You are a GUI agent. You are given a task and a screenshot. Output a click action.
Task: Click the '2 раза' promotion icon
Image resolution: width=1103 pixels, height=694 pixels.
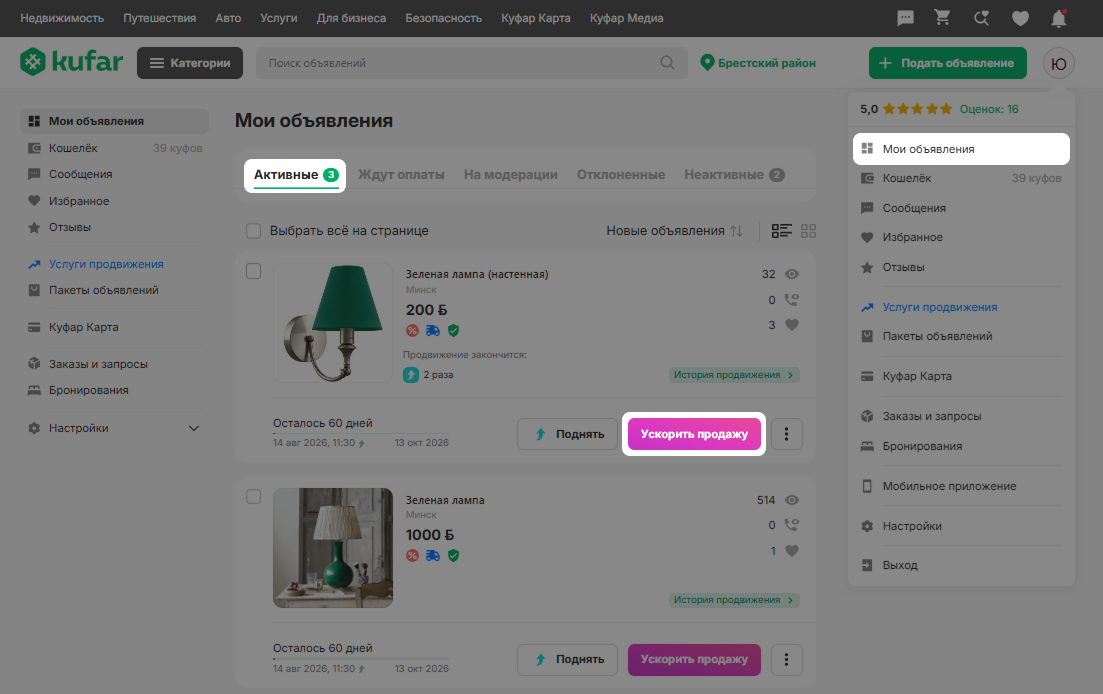coord(411,375)
